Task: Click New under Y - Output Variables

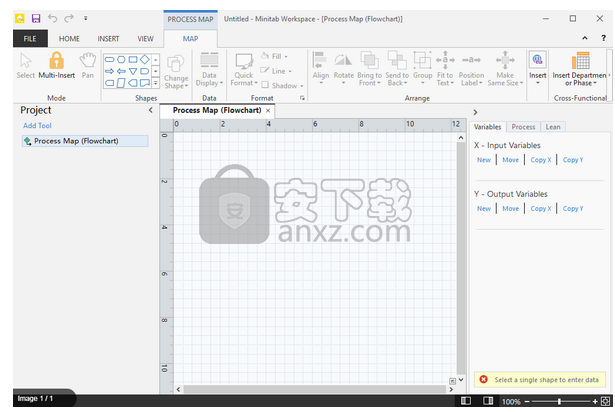Action: pos(484,208)
